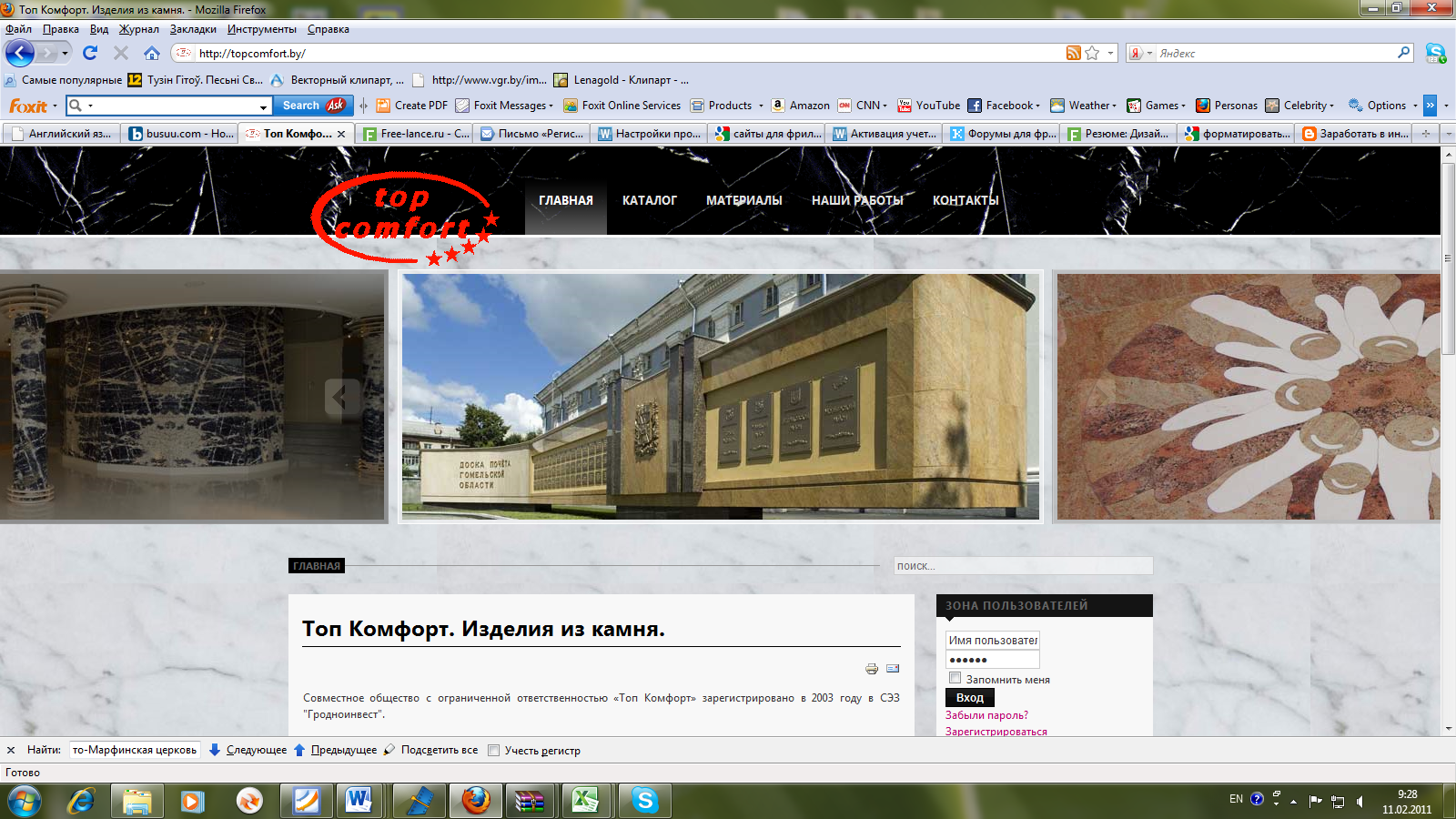This screenshot has width=1456, height=819.
Task: Open the address bar history dropdown
Action: click(x=1110, y=53)
